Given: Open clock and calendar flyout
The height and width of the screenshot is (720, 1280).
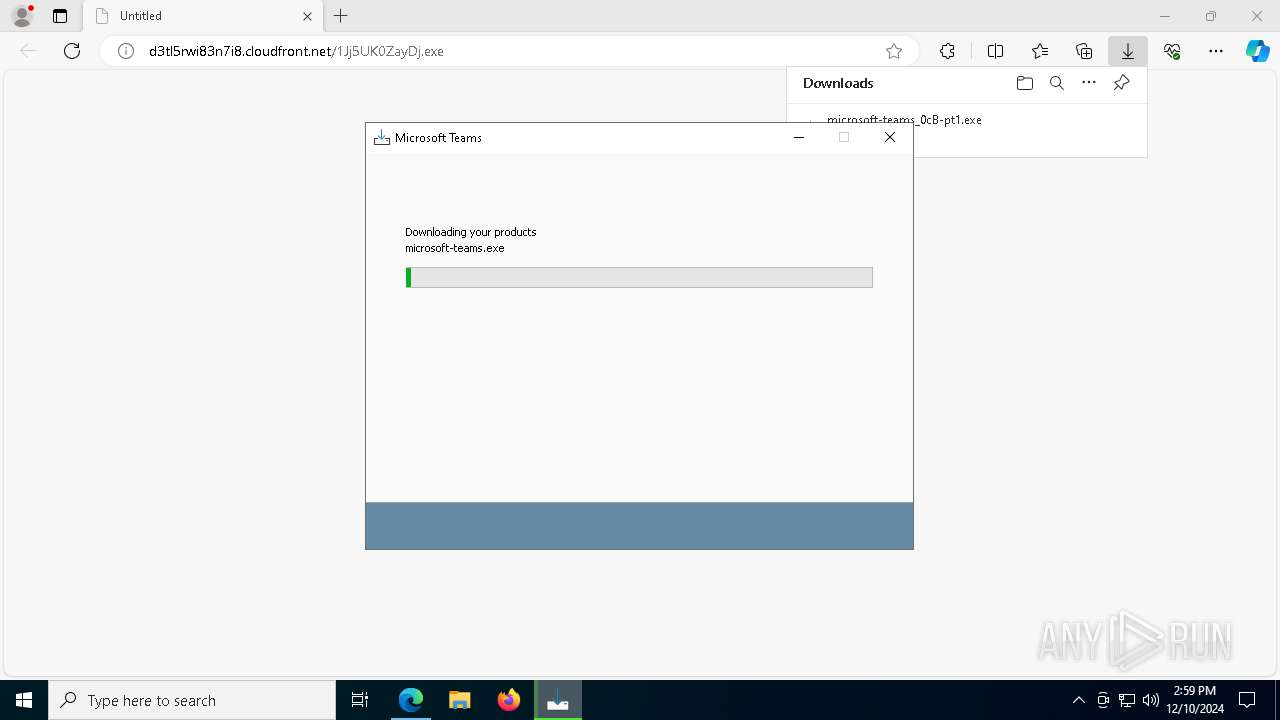Looking at the screenshot, I should pos(1195,700).
